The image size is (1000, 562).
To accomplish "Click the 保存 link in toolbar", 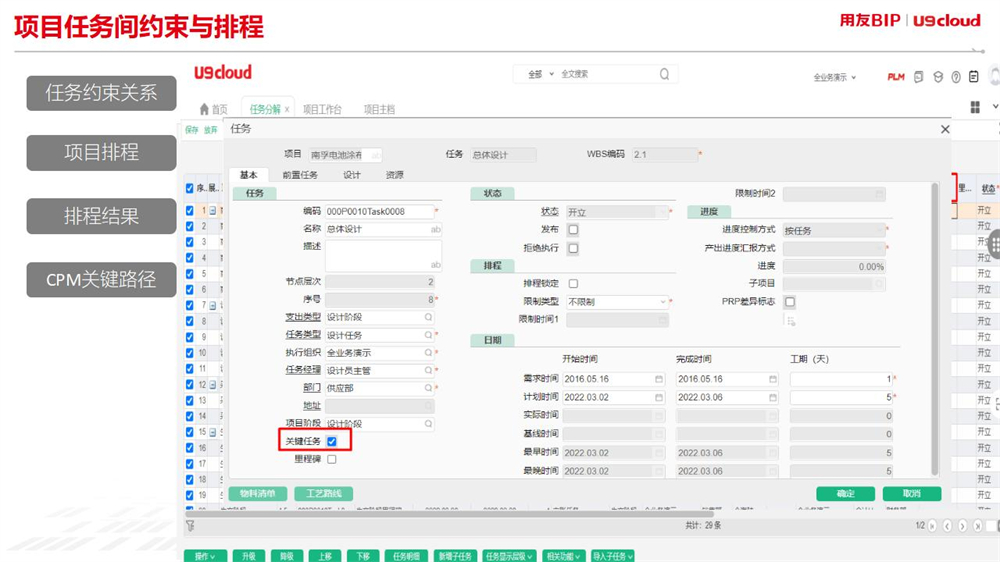I will [191, 129].
